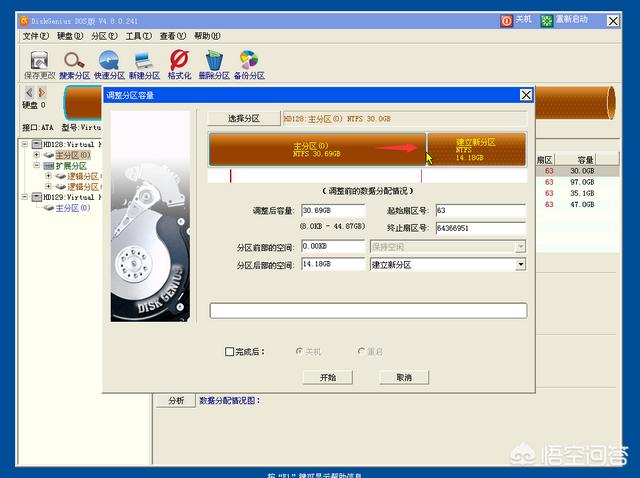Click the start sector number field showing 63
This screenshot has width=640, height=478.
[x=480, y=211]
